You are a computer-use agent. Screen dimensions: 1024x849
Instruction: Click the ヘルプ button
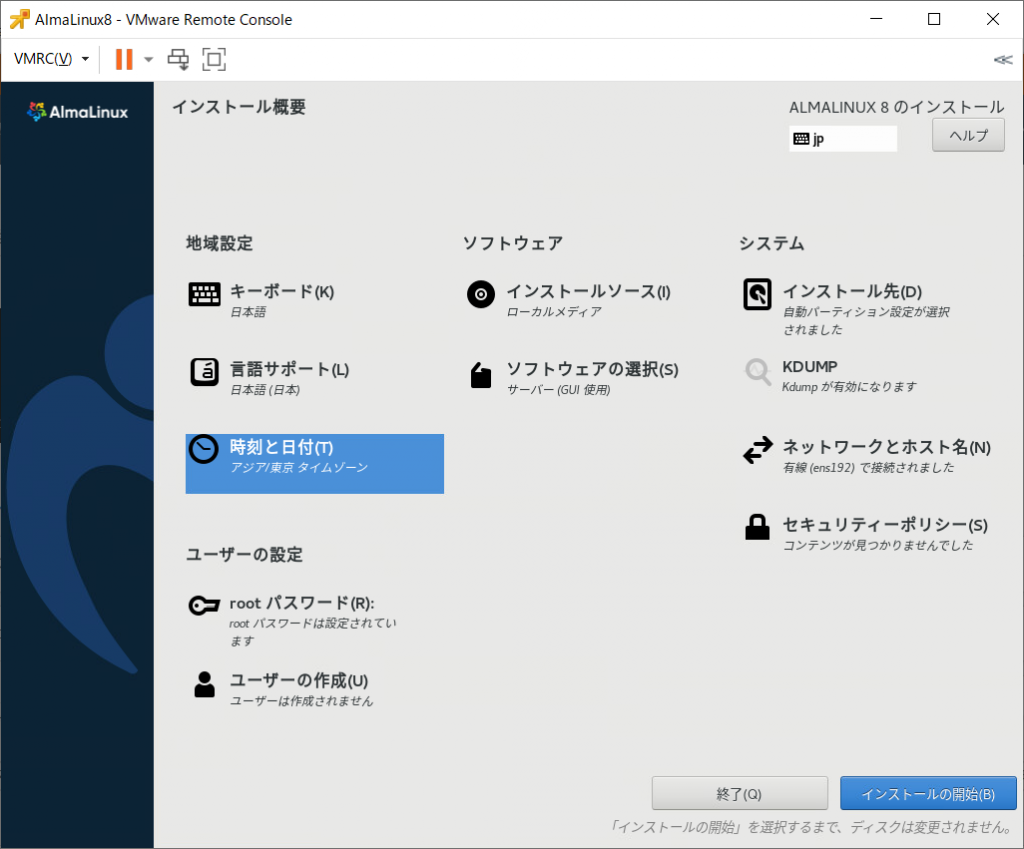pos(968,135)
